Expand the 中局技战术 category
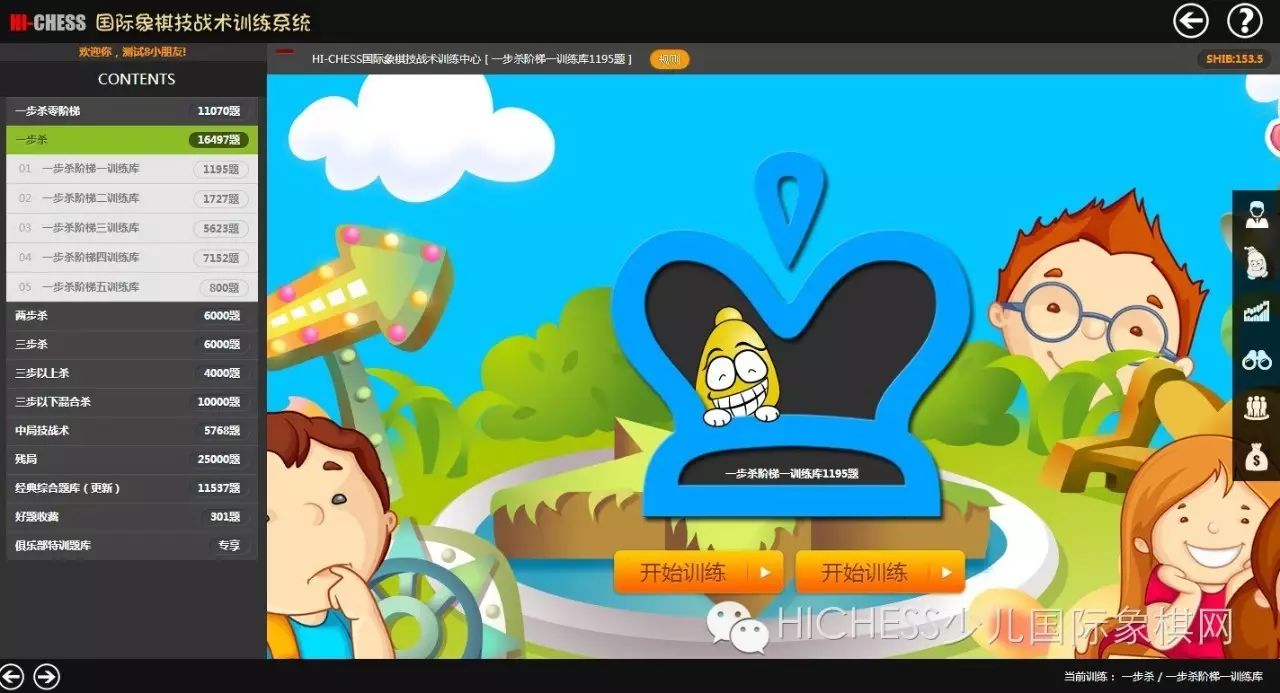The width and height of the screenshot is (1280, 693). 132,430
